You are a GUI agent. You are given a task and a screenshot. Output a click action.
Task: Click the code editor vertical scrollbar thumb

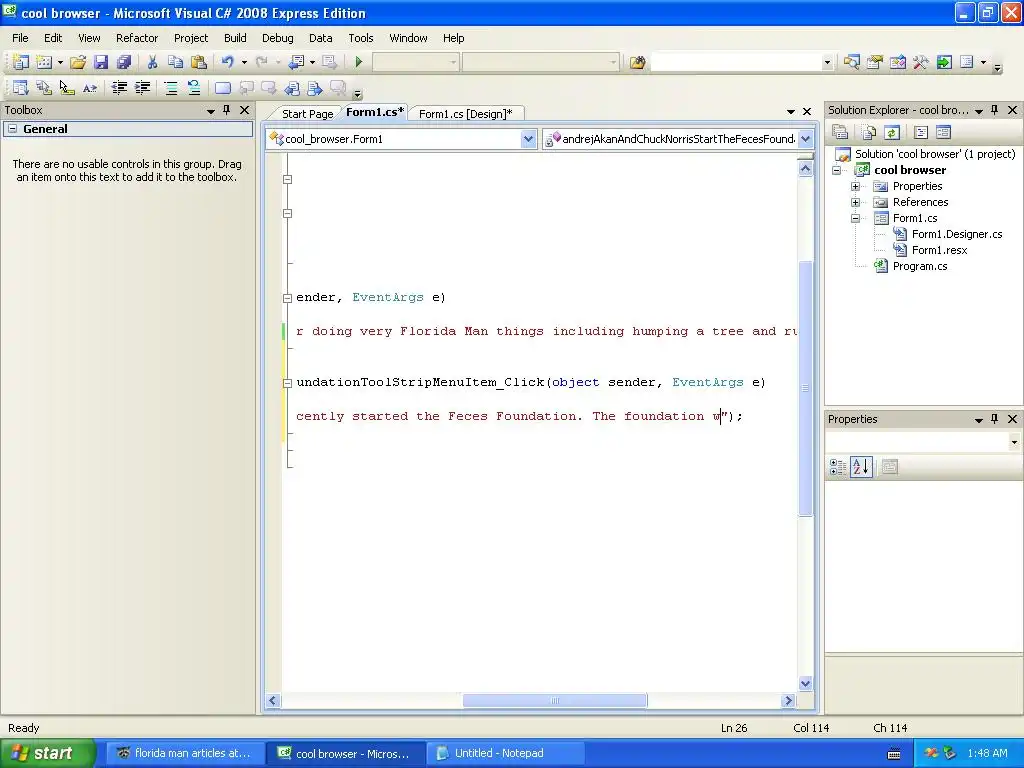click(x=805, y=388)
